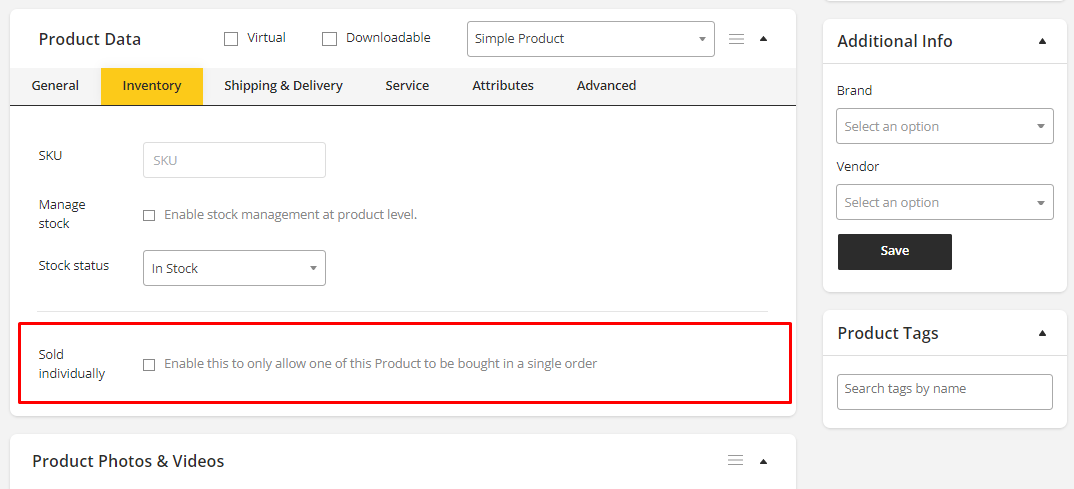Click the Product Data hamburger menu icon
Screen dimensions: 1074x489
click(x=737, y=39)
